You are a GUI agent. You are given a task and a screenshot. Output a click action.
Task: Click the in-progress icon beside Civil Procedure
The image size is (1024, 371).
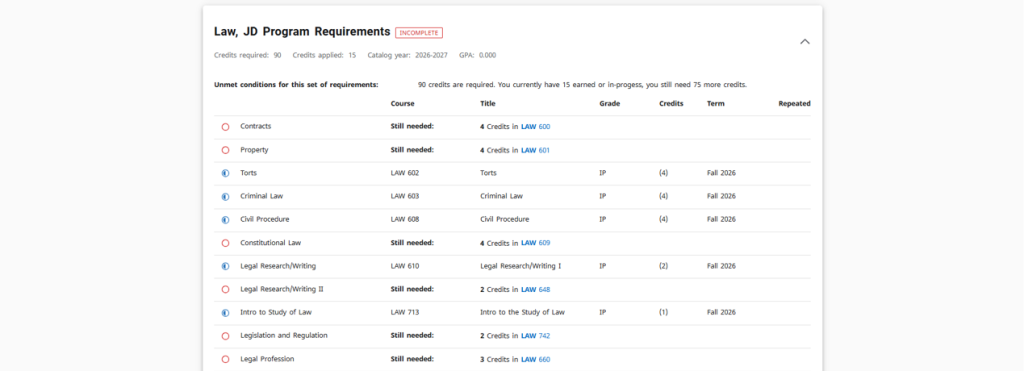tap(225, 219)
